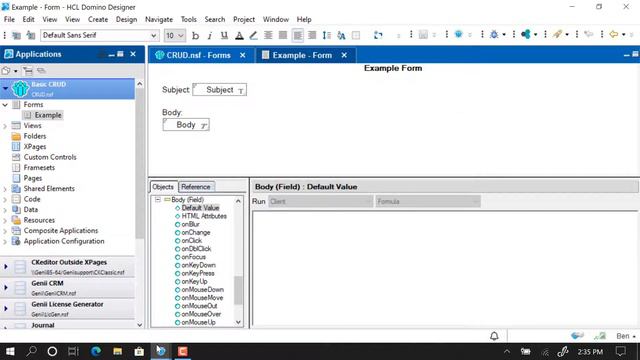Viewport: 640px width, 360px height.
Task: Switch to the Reference tab
Action: pos(196,187)
